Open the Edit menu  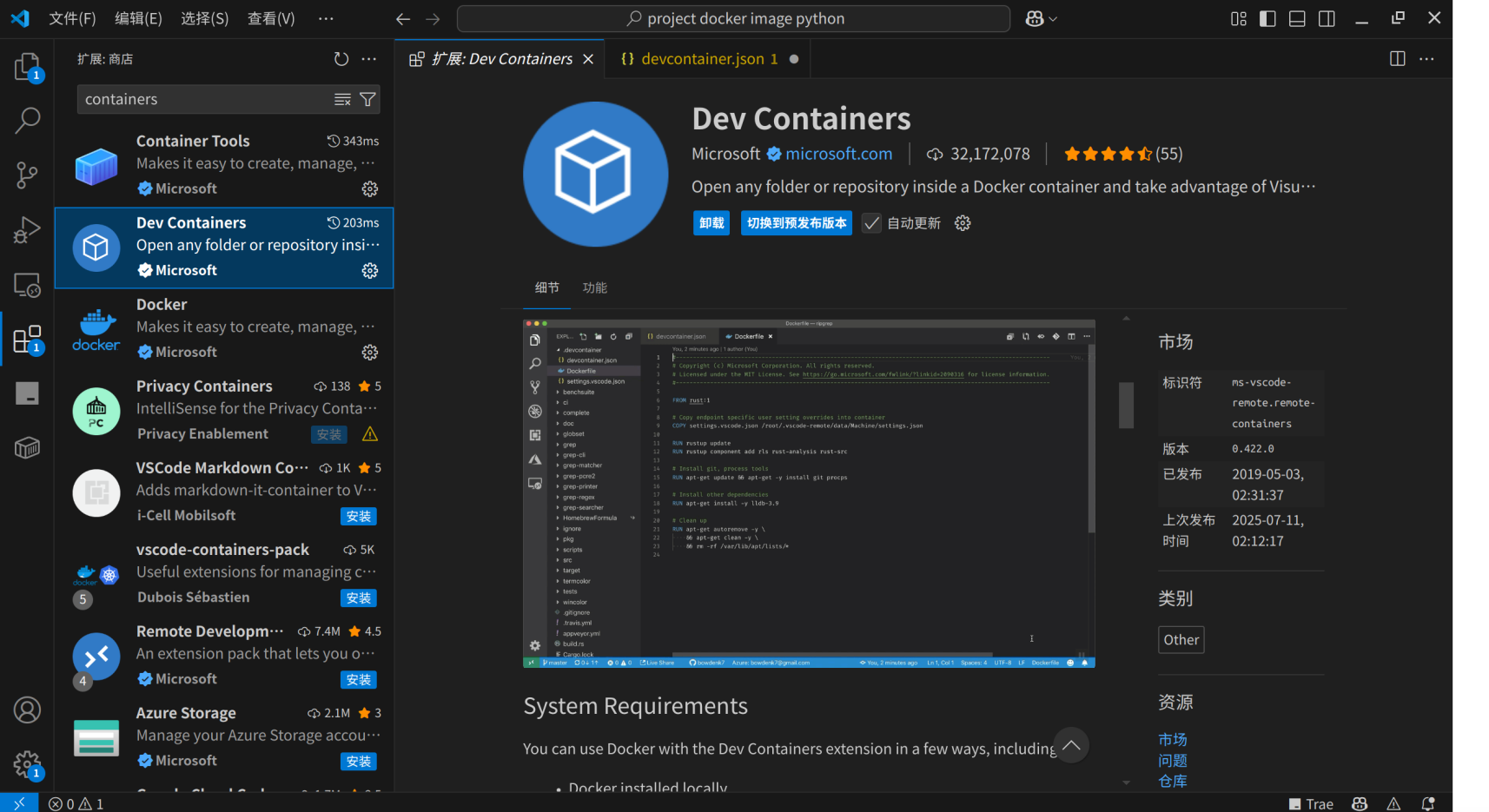[138, 19]
